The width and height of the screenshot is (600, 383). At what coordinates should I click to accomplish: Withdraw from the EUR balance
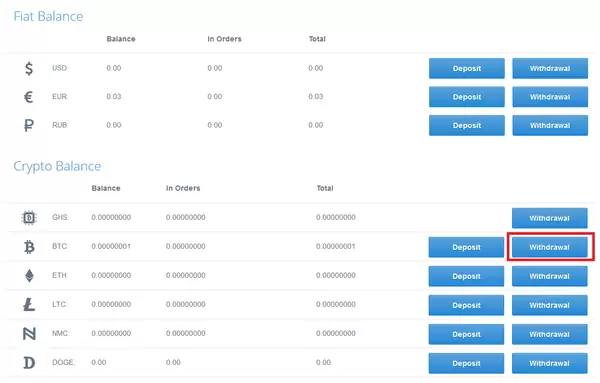point(550,97)
